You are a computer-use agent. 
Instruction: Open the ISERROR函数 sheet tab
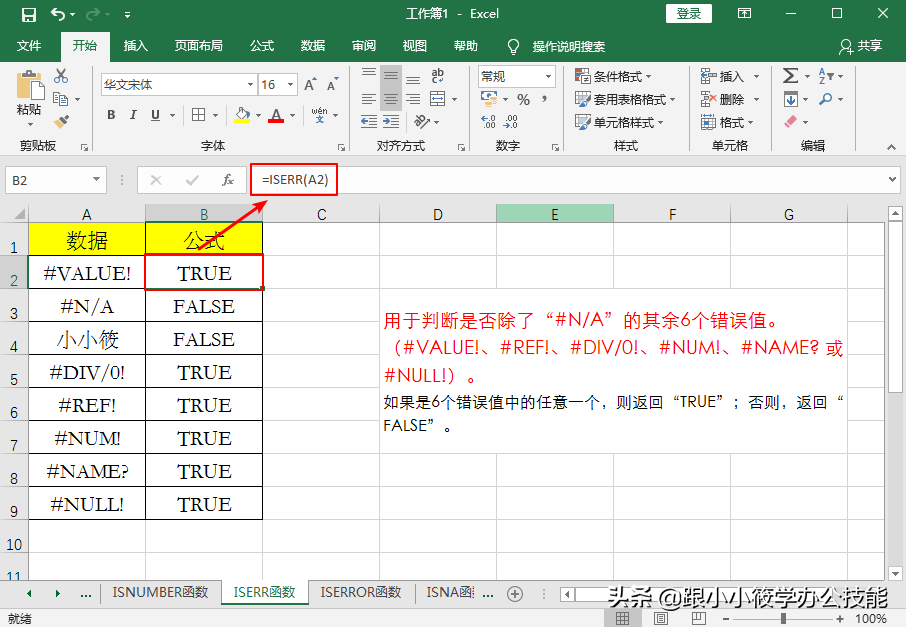[361, 592]
